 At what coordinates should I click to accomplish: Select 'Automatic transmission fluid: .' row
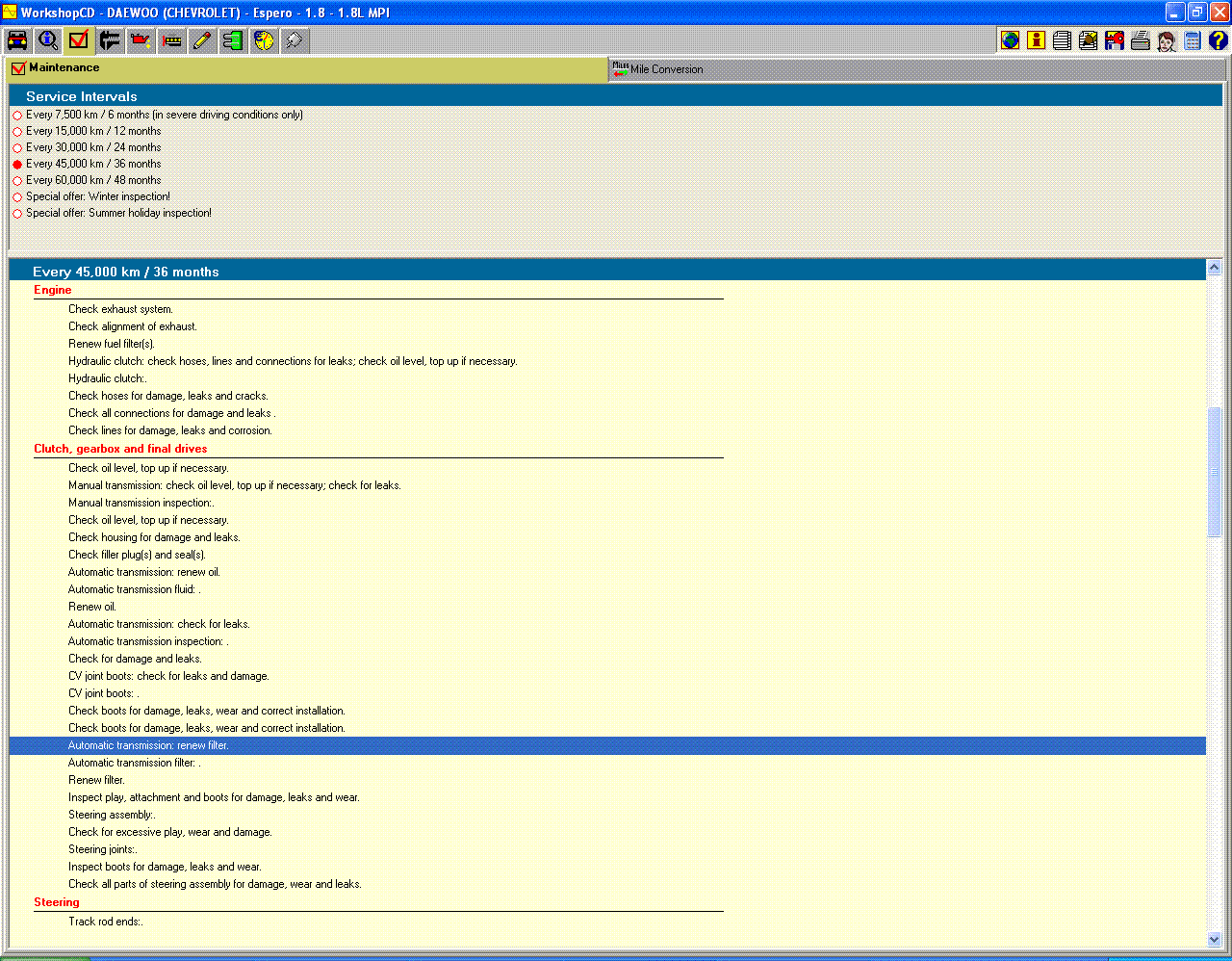click(x=607, y=589)
